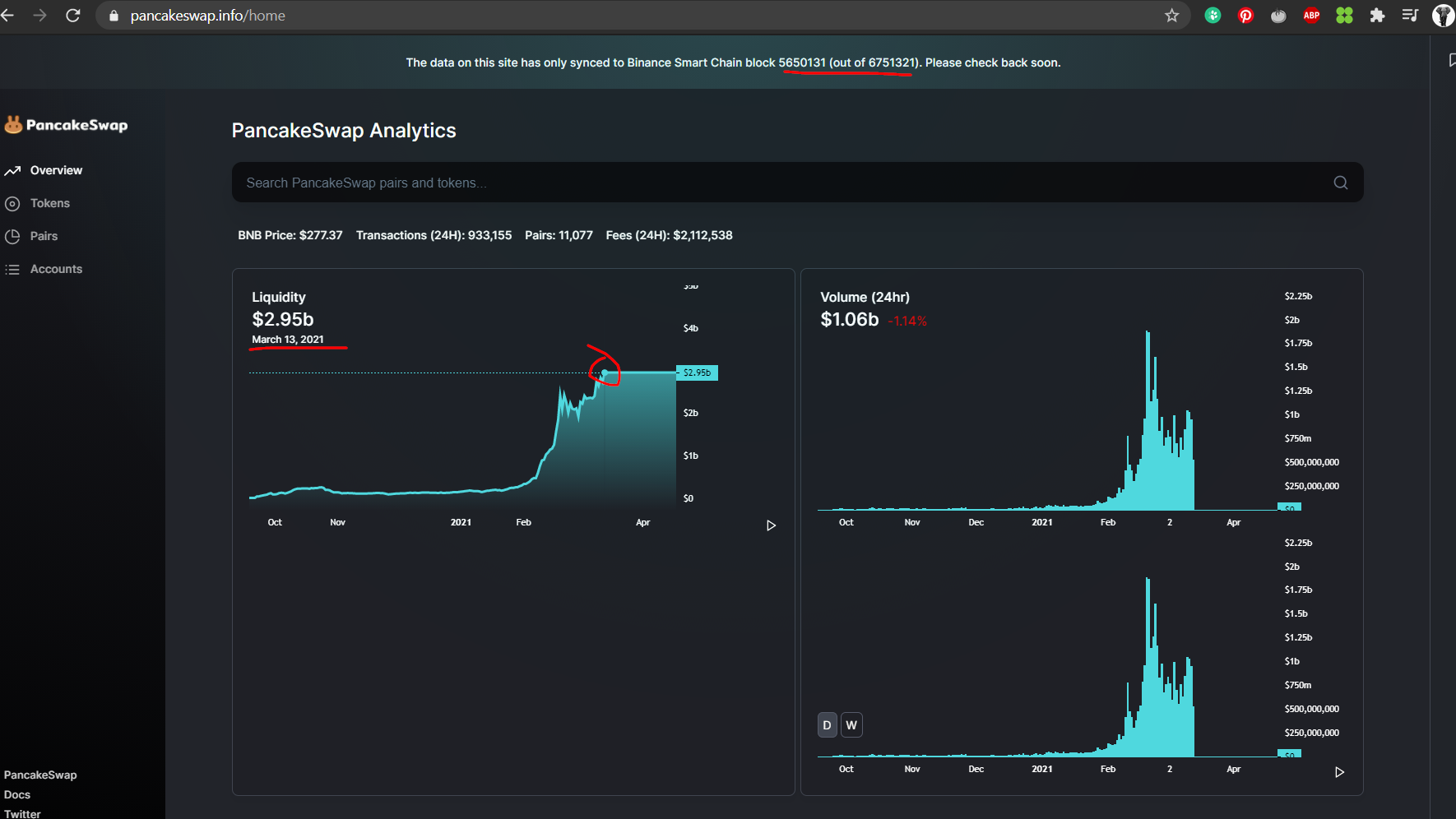
Task: Click the browser back arrow
Action: [7, 16]
